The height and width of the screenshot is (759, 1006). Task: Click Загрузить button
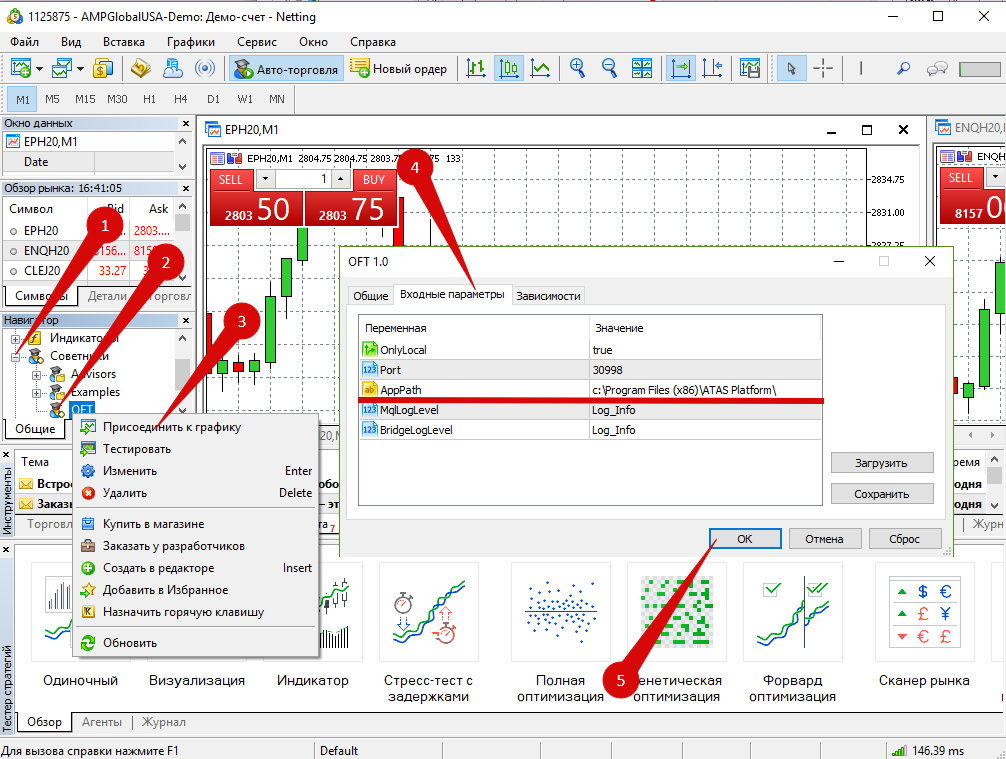pyautogui.click(x=882, y=463)
